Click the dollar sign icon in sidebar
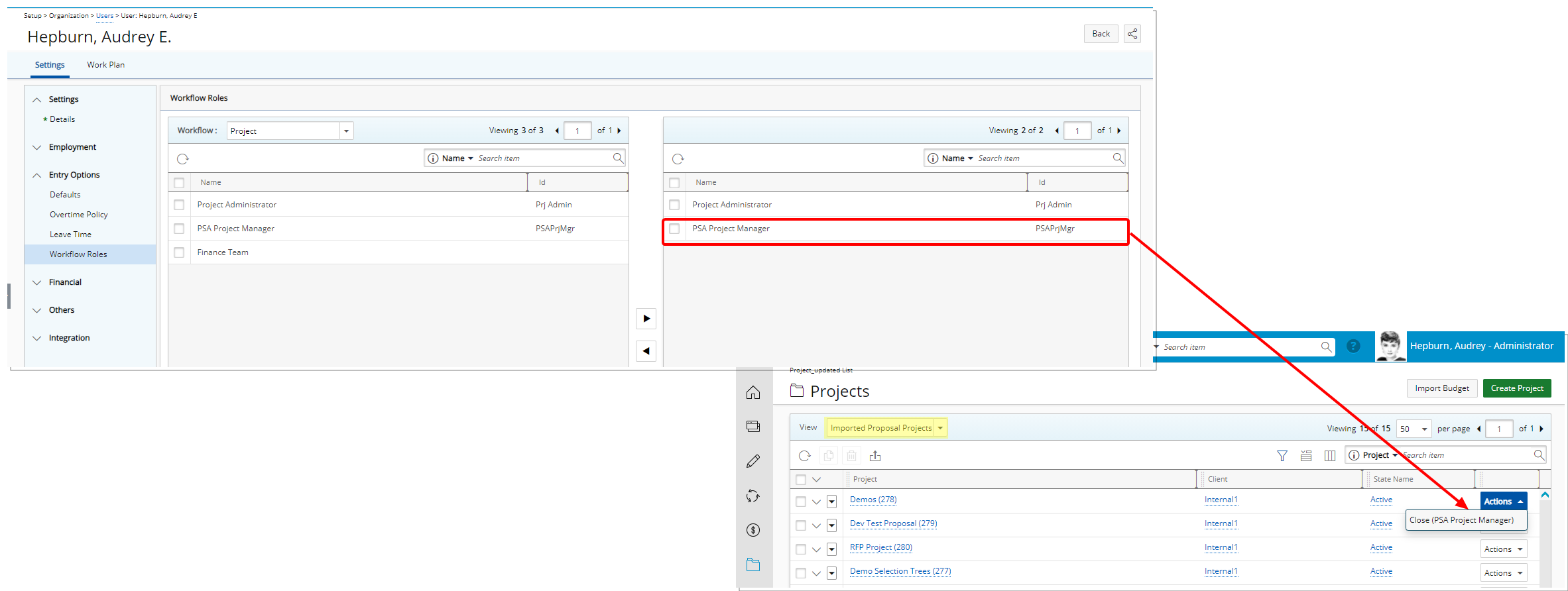Screen dimensions: 1568x591 pos(753,530)
